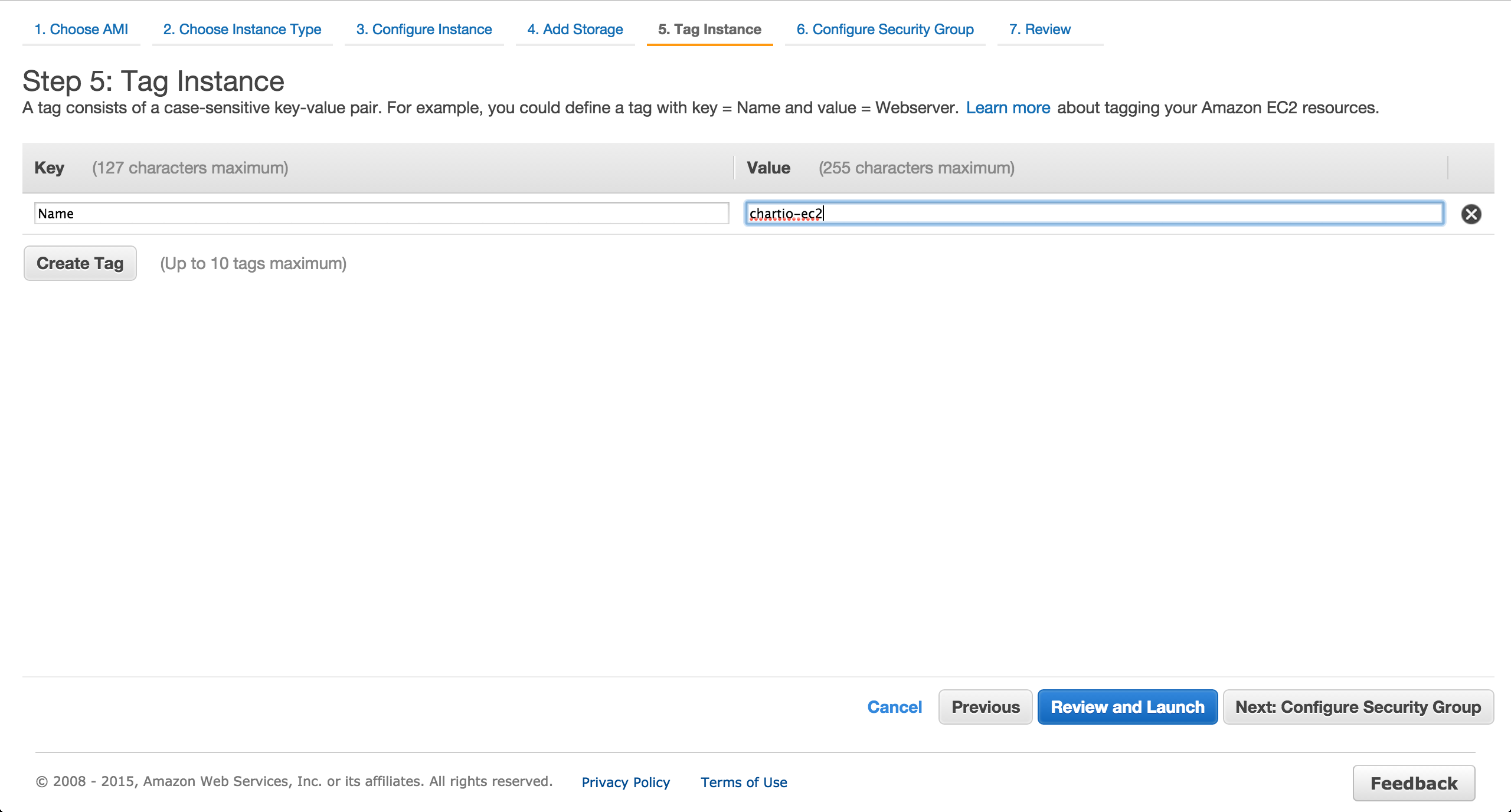This screenshot has width=1511, height=812.
Task: Click in the Key input field
Action: pyautogui.click(x=381, y=214)
